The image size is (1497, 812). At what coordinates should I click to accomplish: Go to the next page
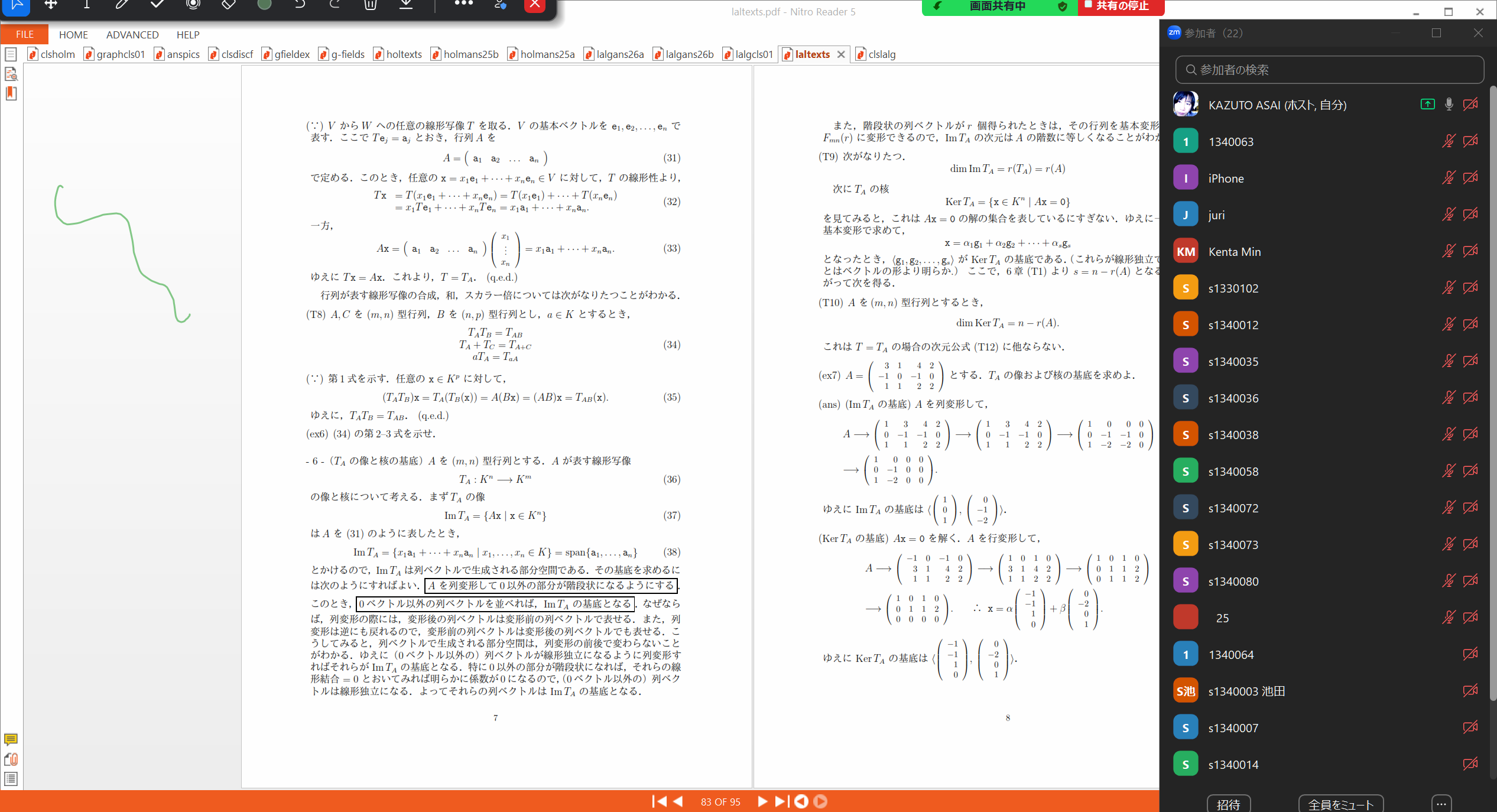click(762, 801)
